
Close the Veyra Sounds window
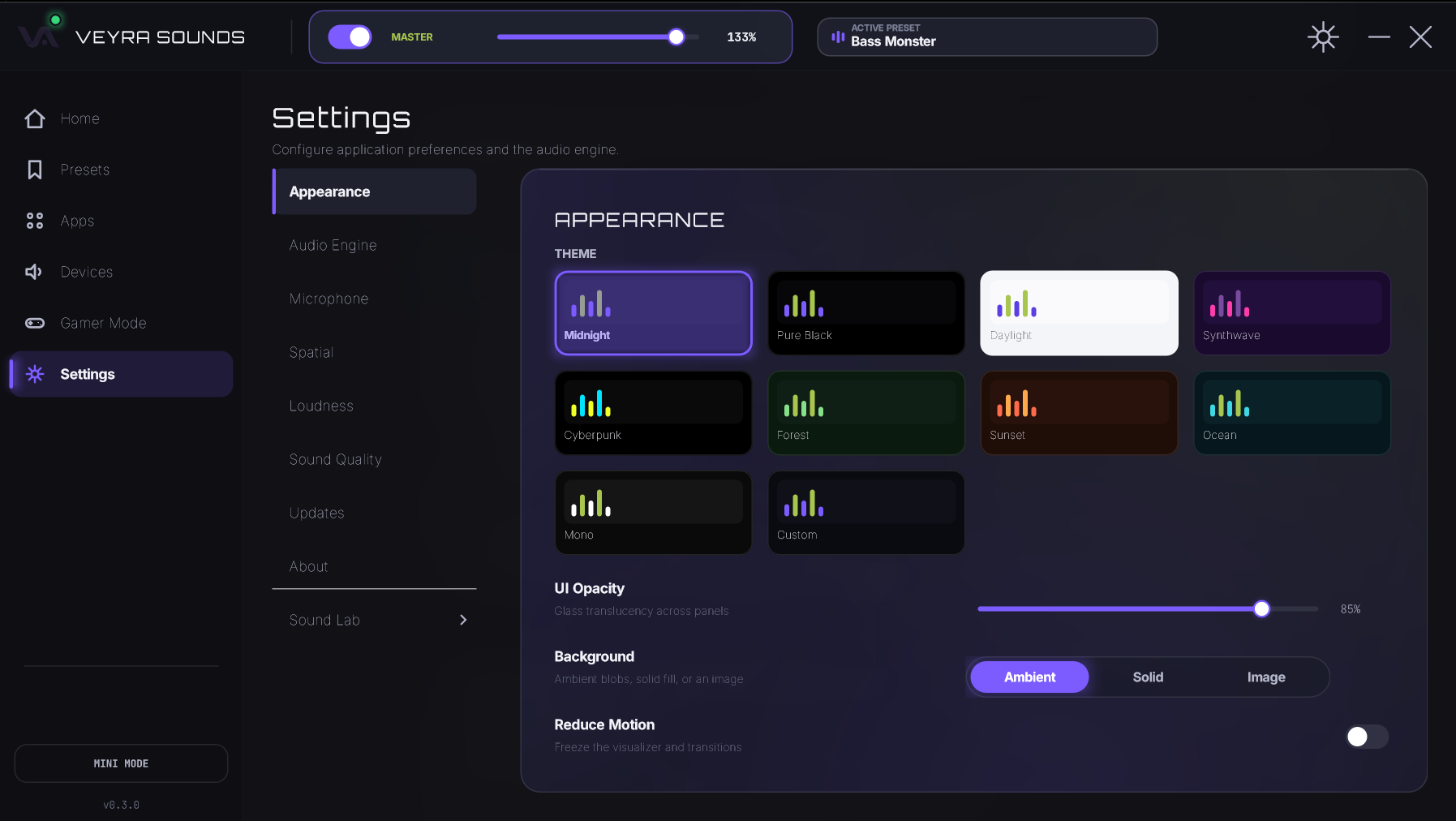(1420, 37)
